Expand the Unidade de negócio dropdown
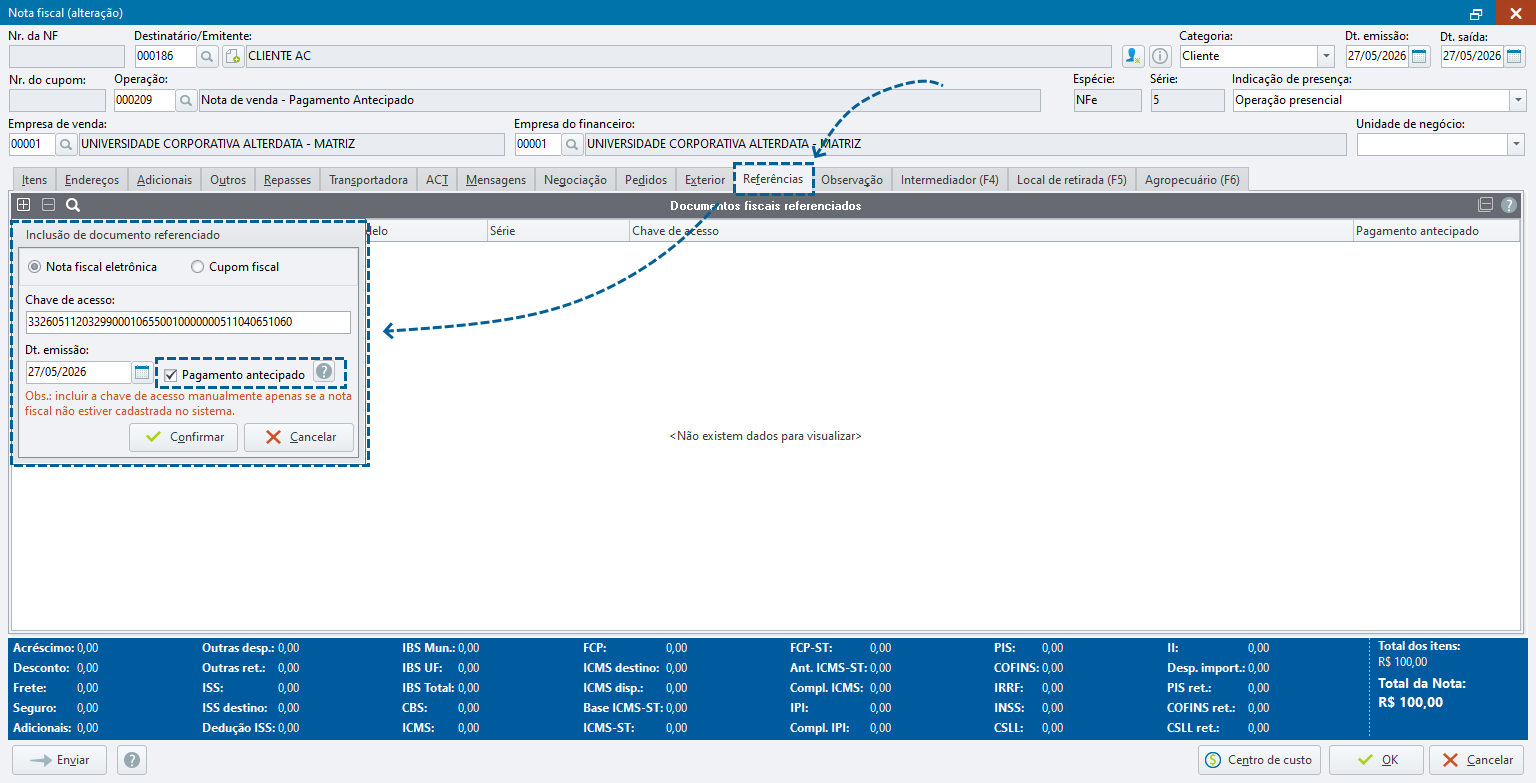The width and height of the screenshot is (1536, 783). (1516, 145)
